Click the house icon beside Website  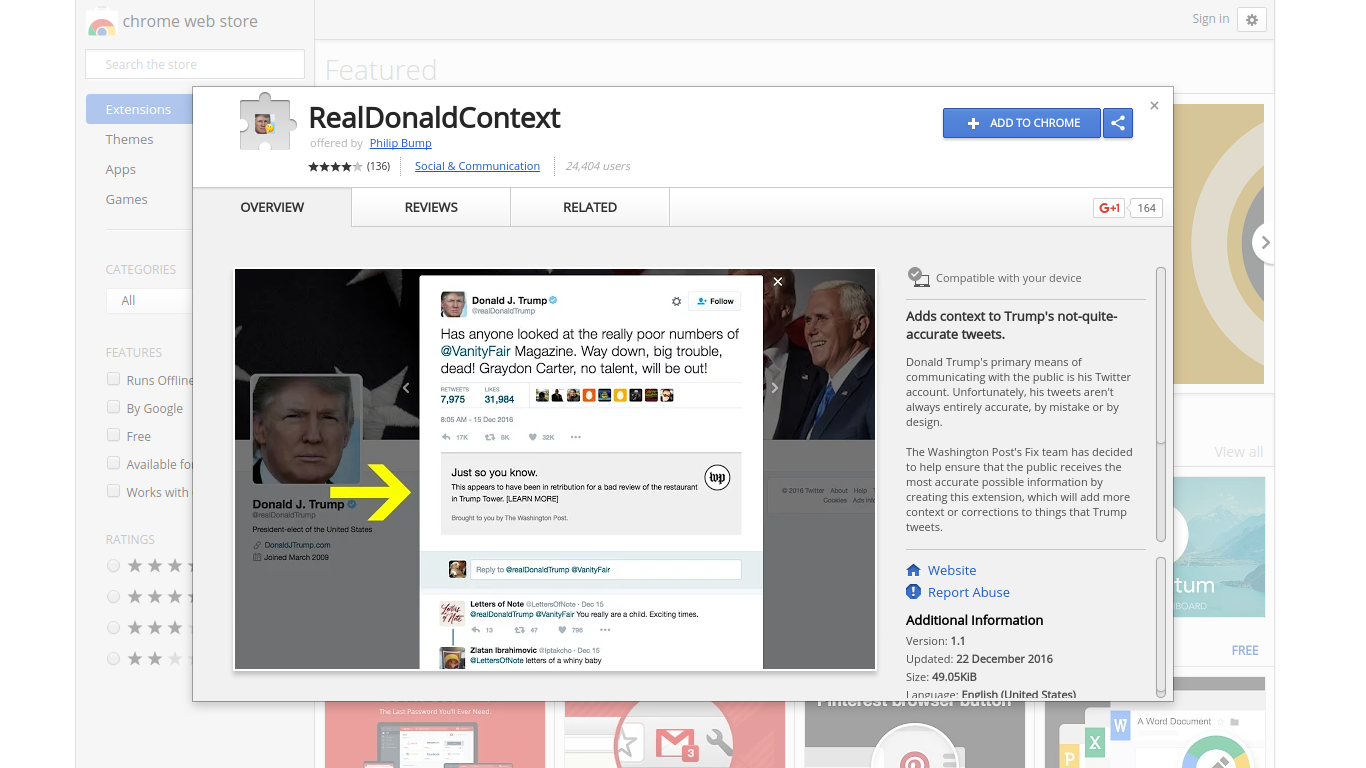click(913, 570)
